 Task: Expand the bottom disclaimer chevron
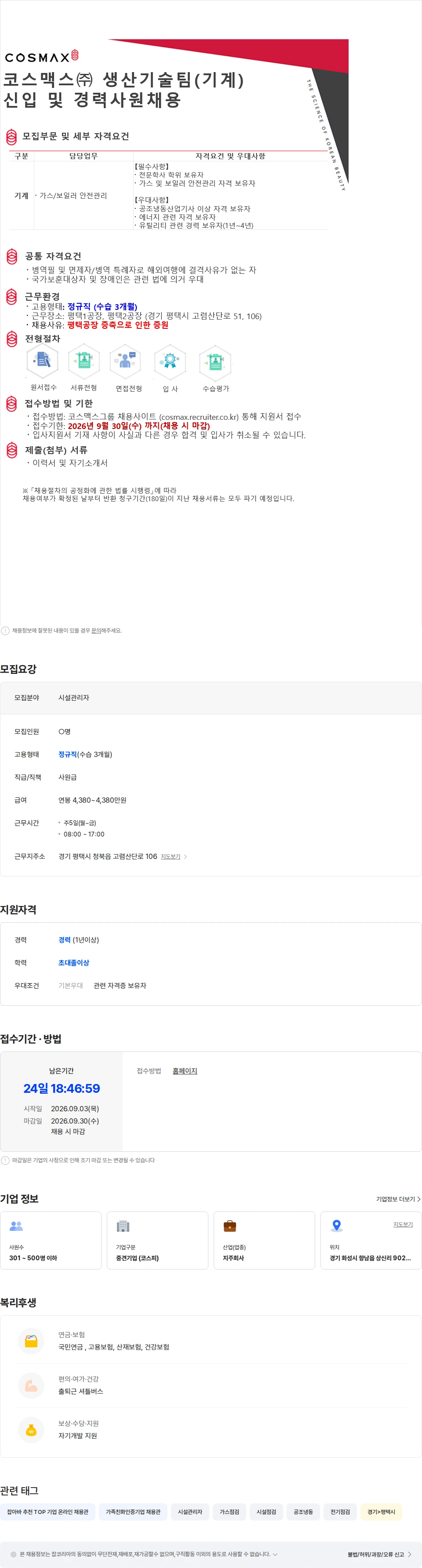(275, 1554)
